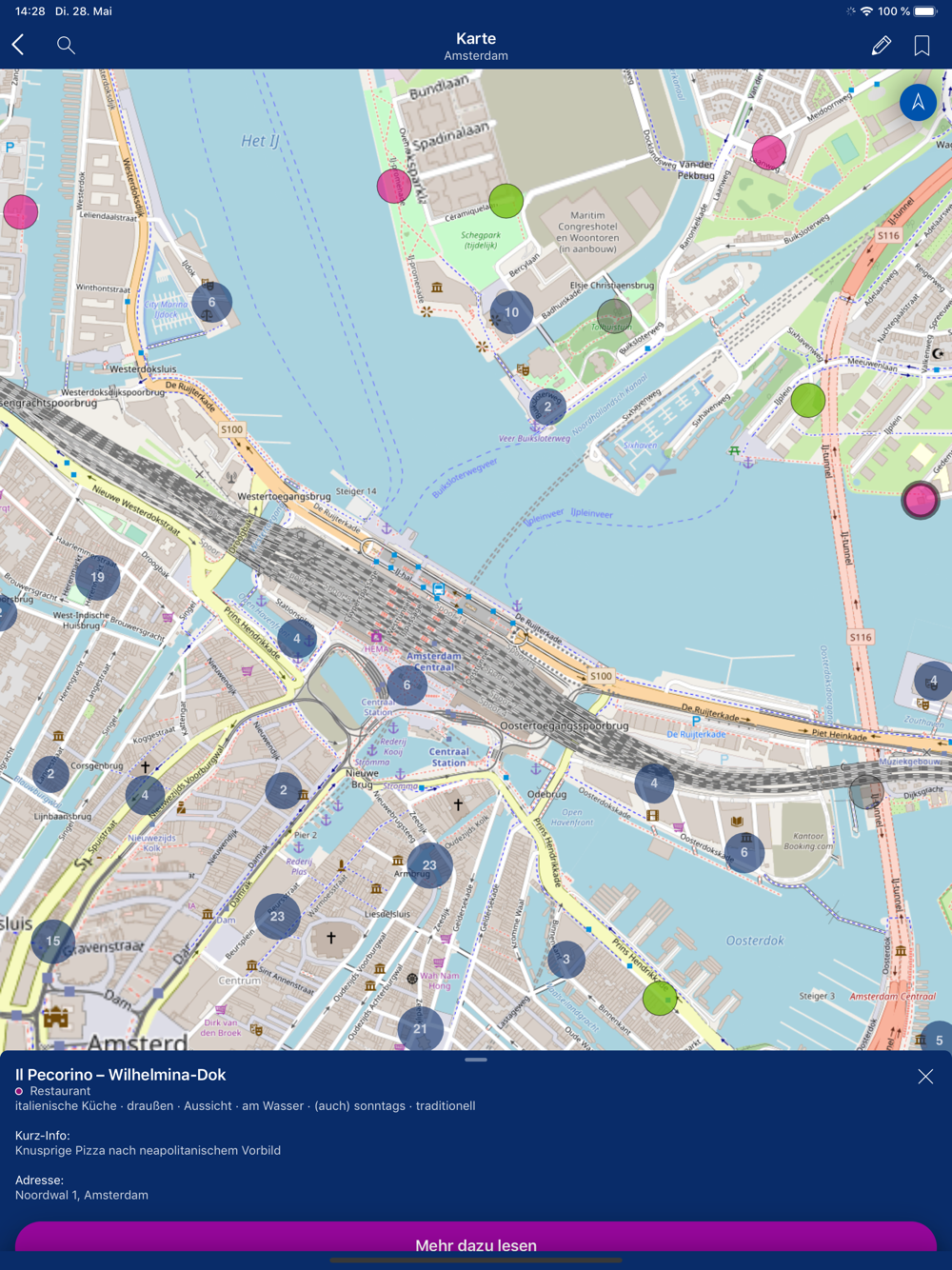
Task: Open cluster 6 at Amsterdam Centraal
Action: (x=407, y=685)
